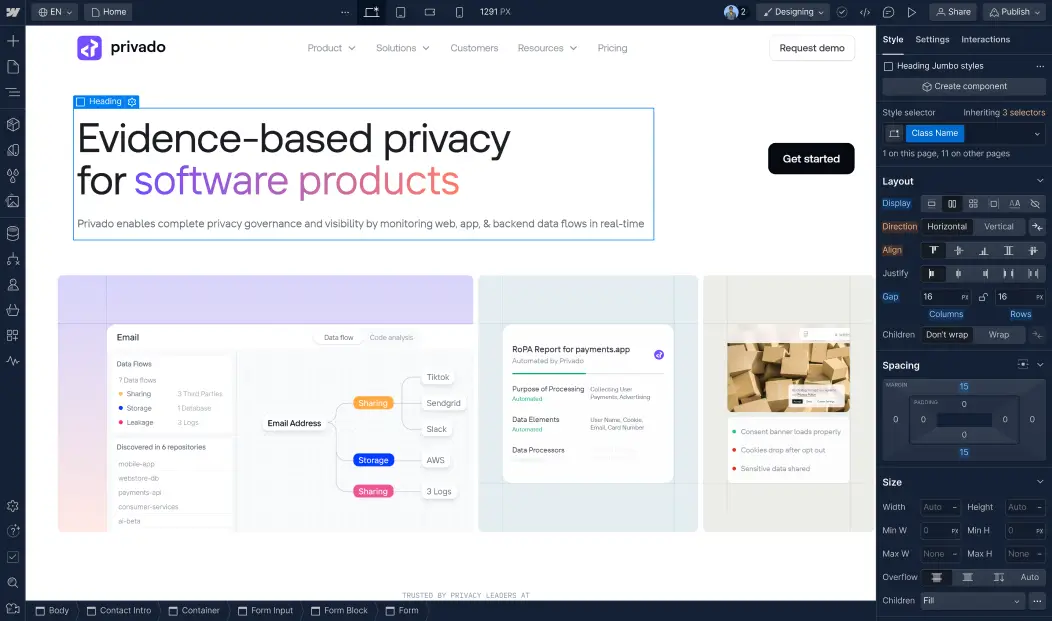Choose Horizontal flex direction

tap(947, 227)
